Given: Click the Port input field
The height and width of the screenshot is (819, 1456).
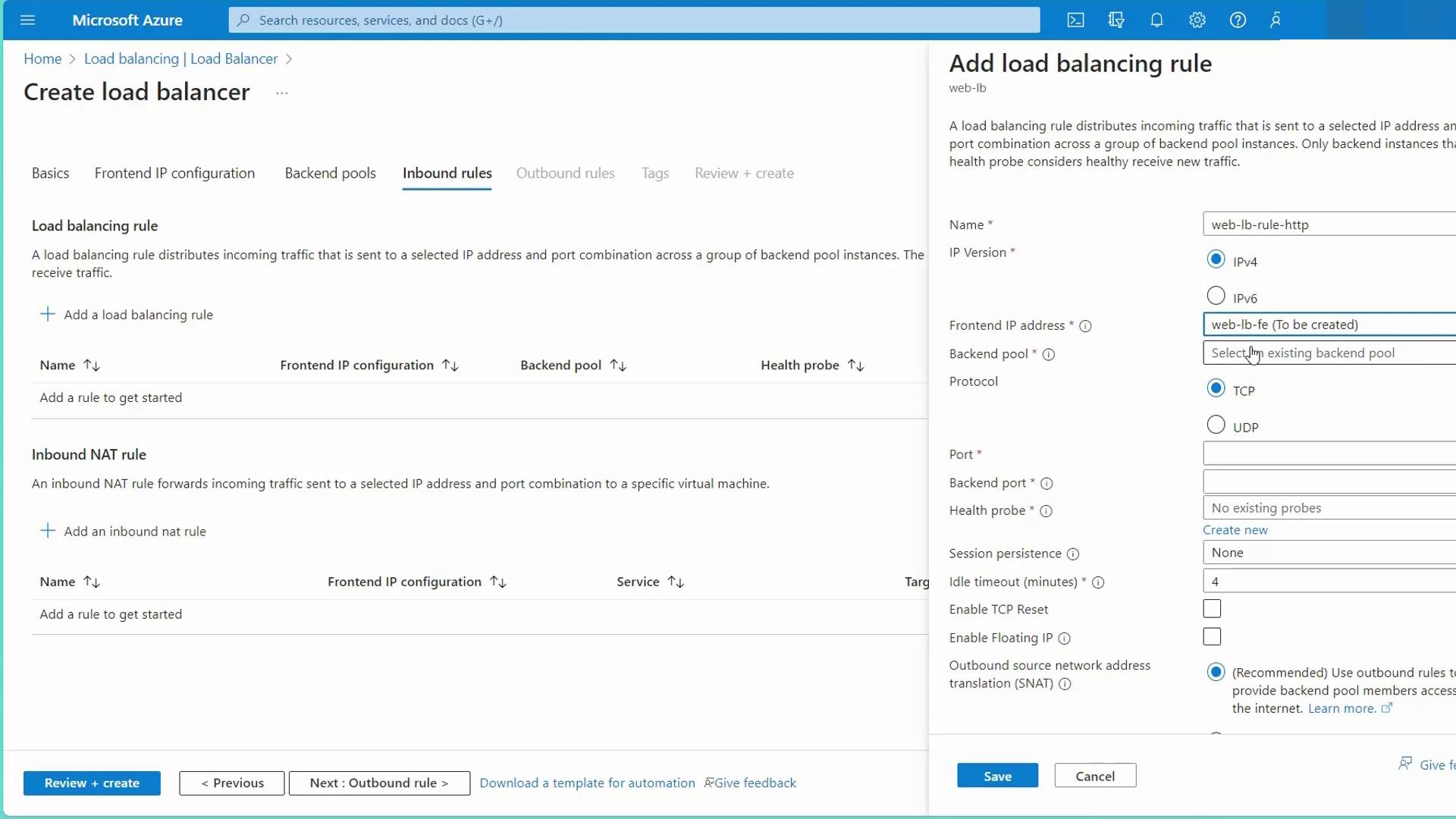Looking at the screenshot, I should point(1327,454).
